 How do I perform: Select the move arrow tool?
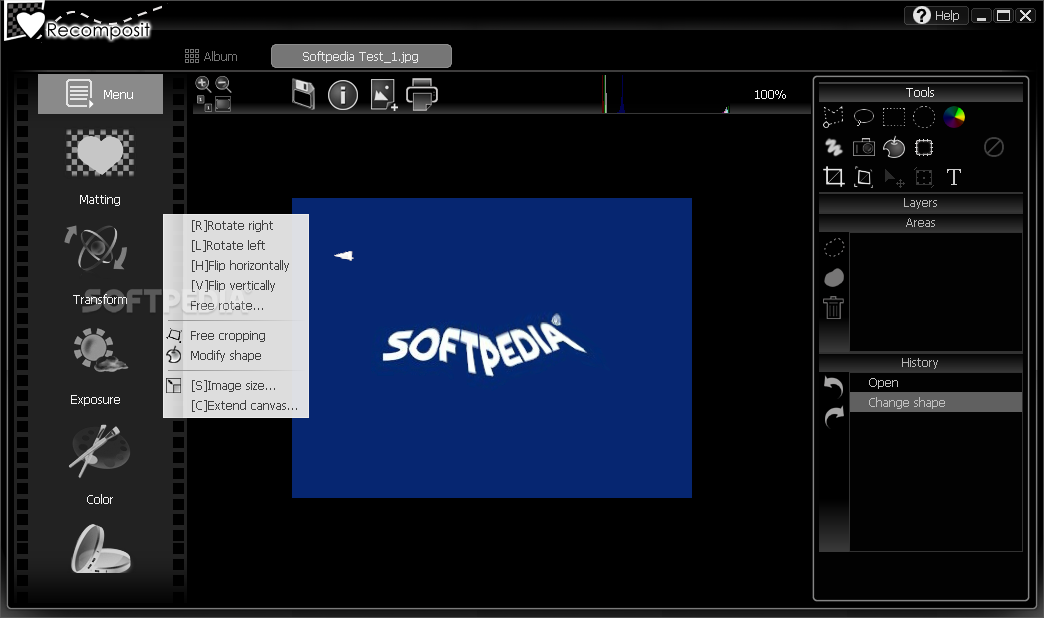tap(894, 178)
